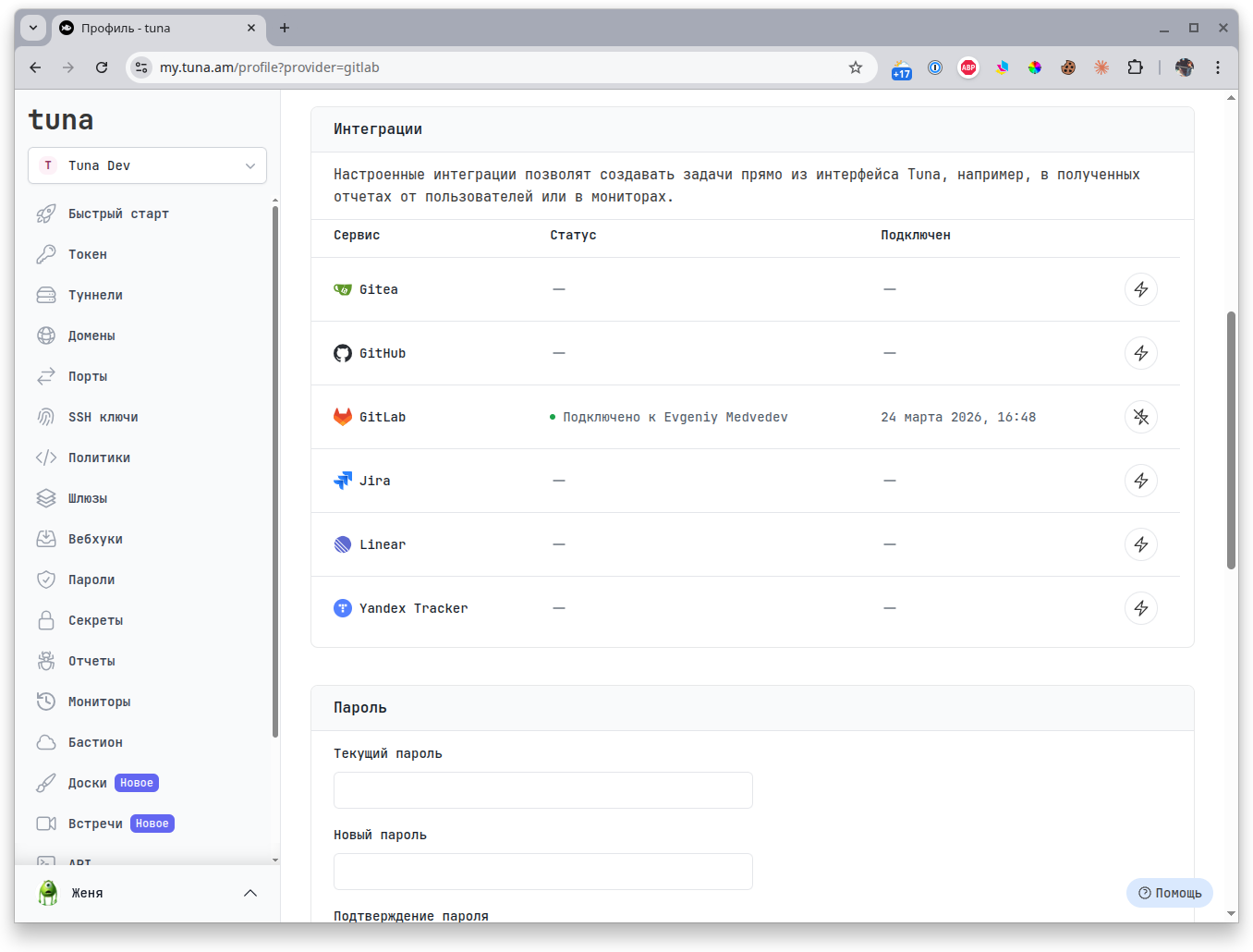1253x952 pixels.
Task: Focus the Текущий пароль field
Action: pyautogui.click(x=542, y=790)
